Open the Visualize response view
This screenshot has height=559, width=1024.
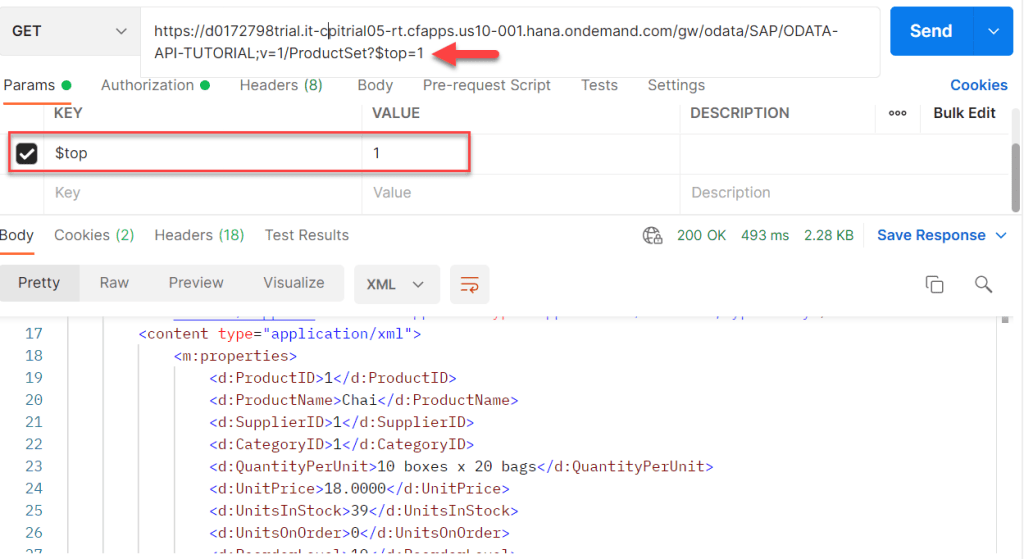point(293,283)
